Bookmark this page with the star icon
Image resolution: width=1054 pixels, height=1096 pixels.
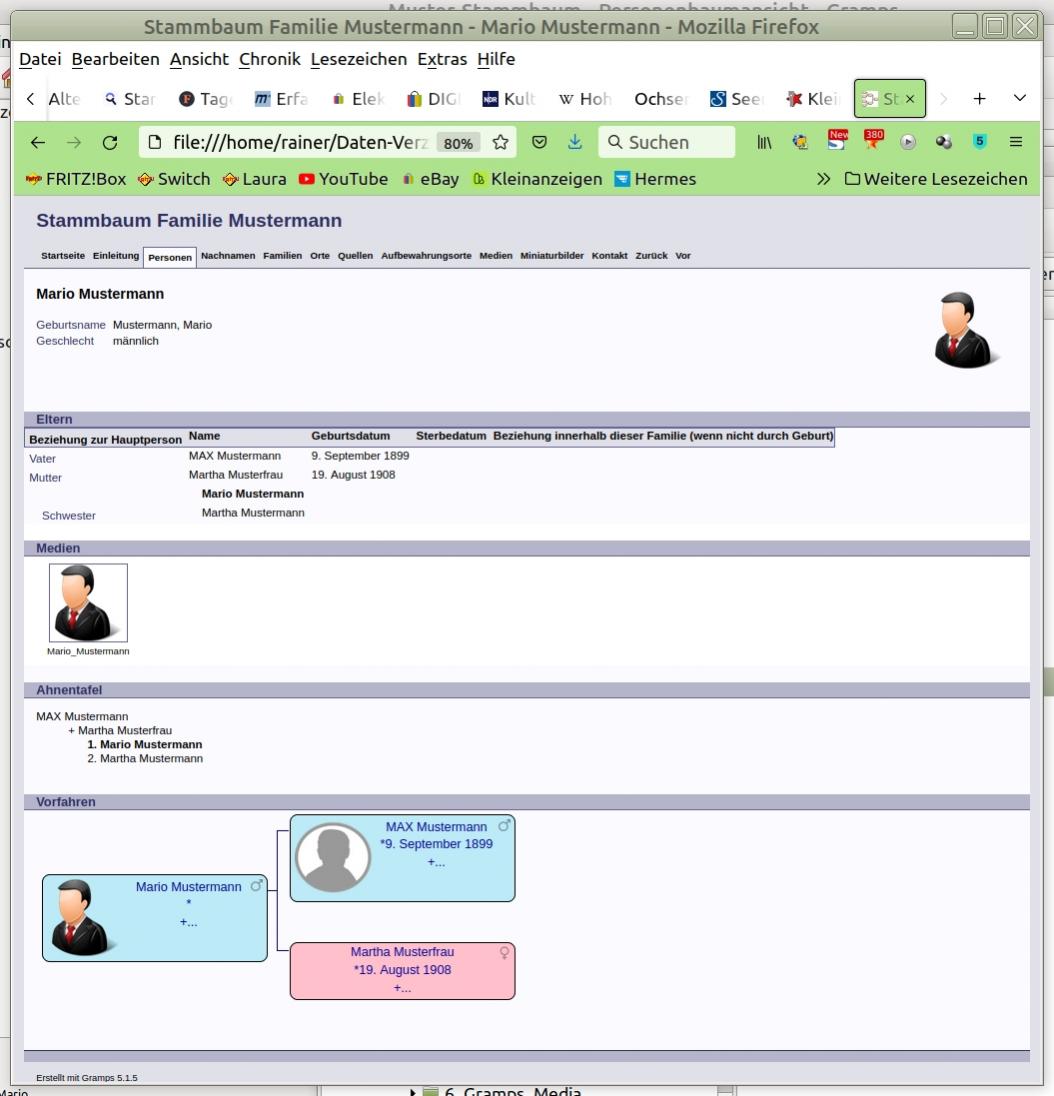[x=501, y=143]
